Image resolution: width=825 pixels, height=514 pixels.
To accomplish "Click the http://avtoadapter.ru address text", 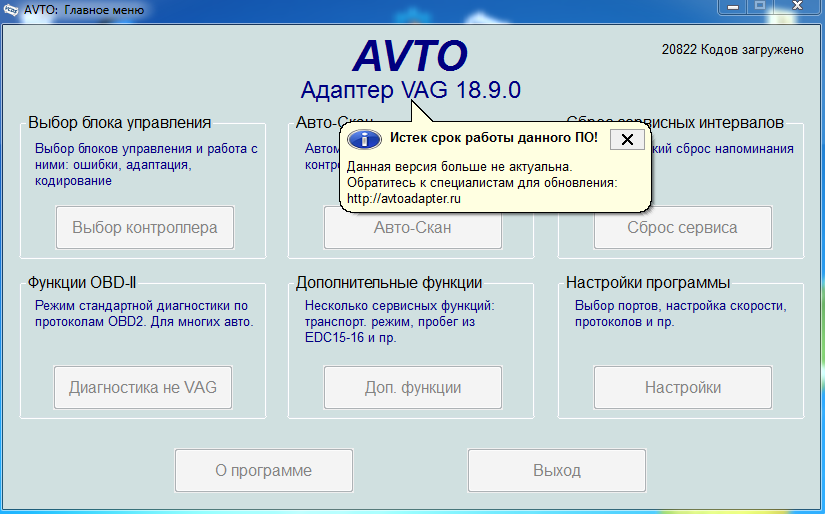I will pyautogui.click(x=404, y=199).
